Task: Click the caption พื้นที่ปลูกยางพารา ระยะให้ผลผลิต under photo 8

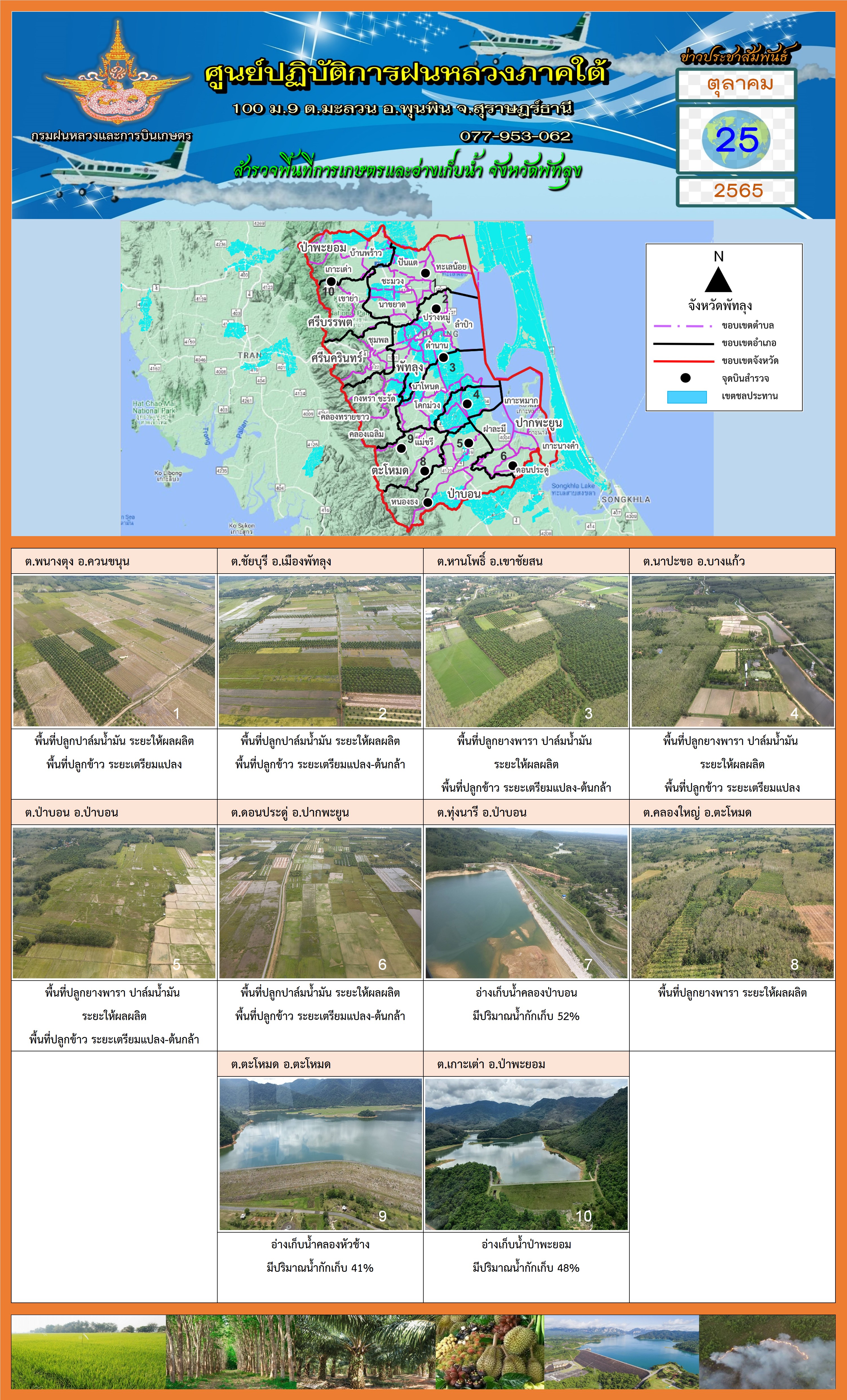Action: click(732, 993)
